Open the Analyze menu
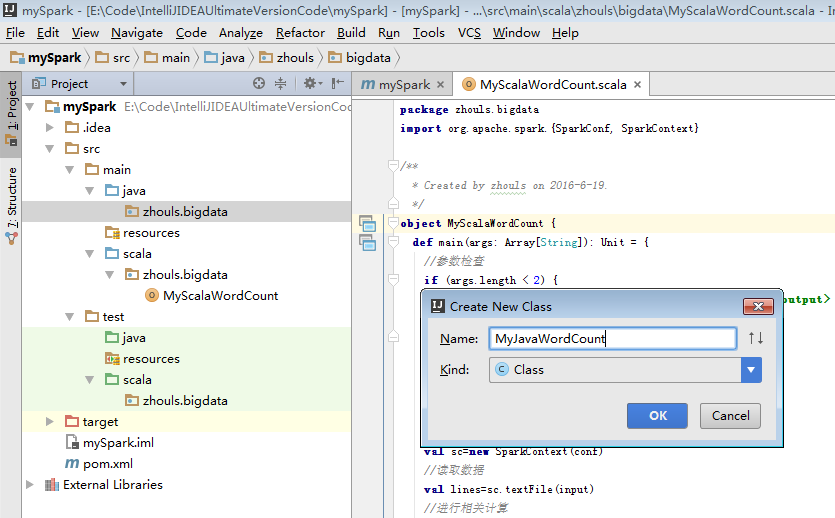835x518 pixels. [241, 33]
